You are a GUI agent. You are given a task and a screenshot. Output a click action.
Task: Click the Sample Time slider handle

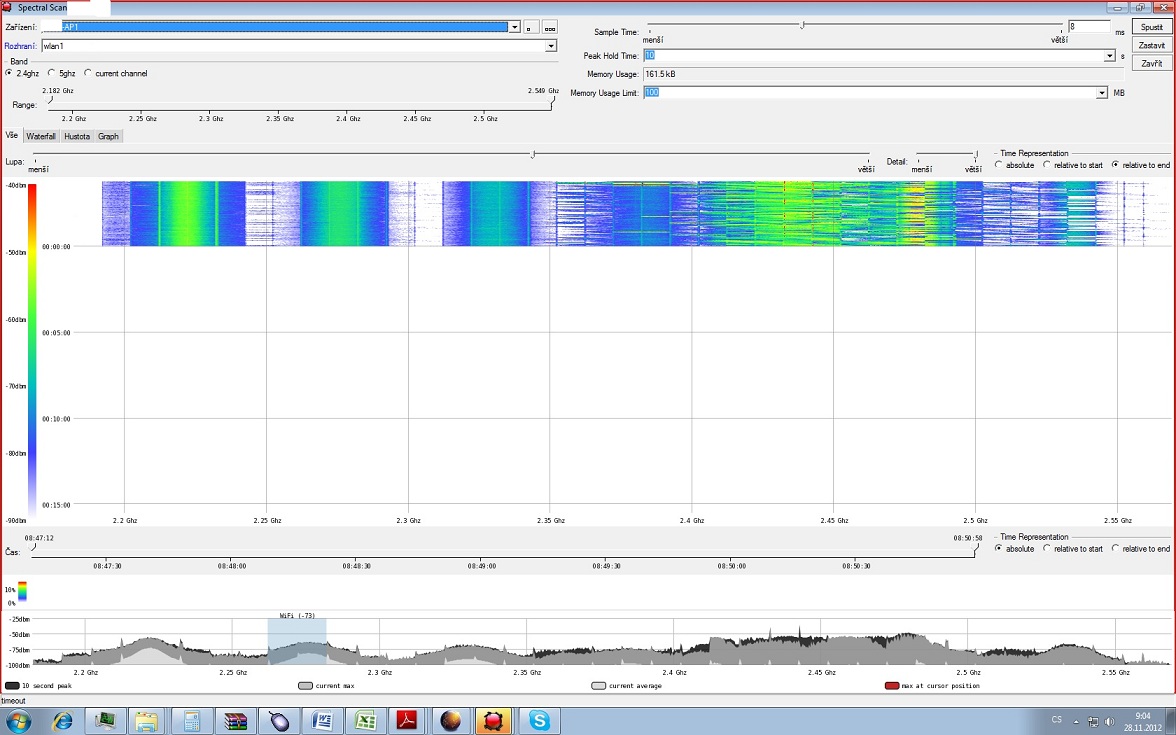coord(802,26)
